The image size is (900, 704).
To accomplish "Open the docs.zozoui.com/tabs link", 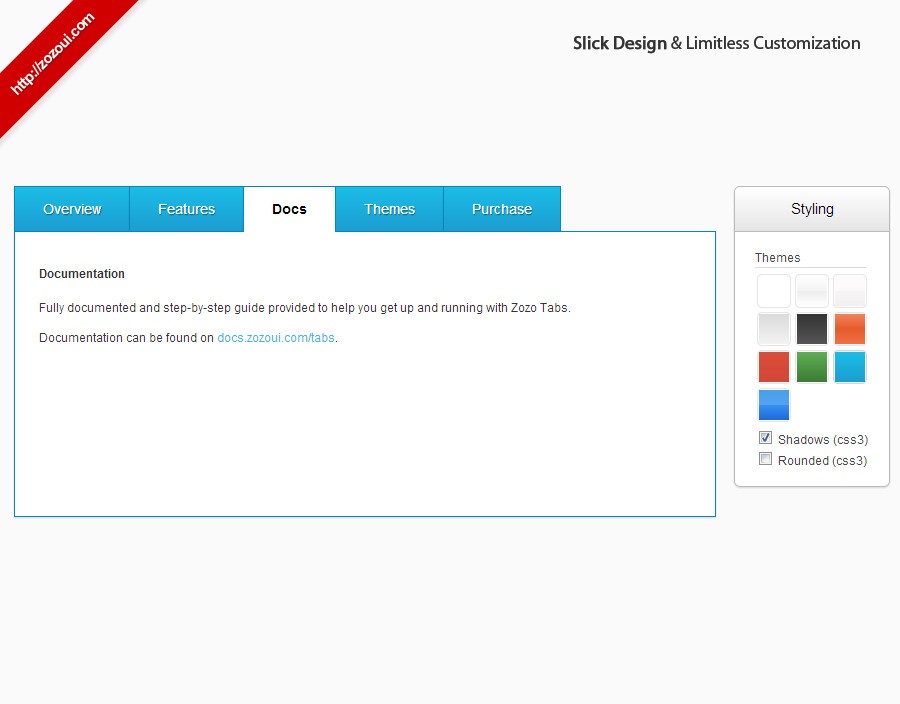I will click(x=276, y=338).
